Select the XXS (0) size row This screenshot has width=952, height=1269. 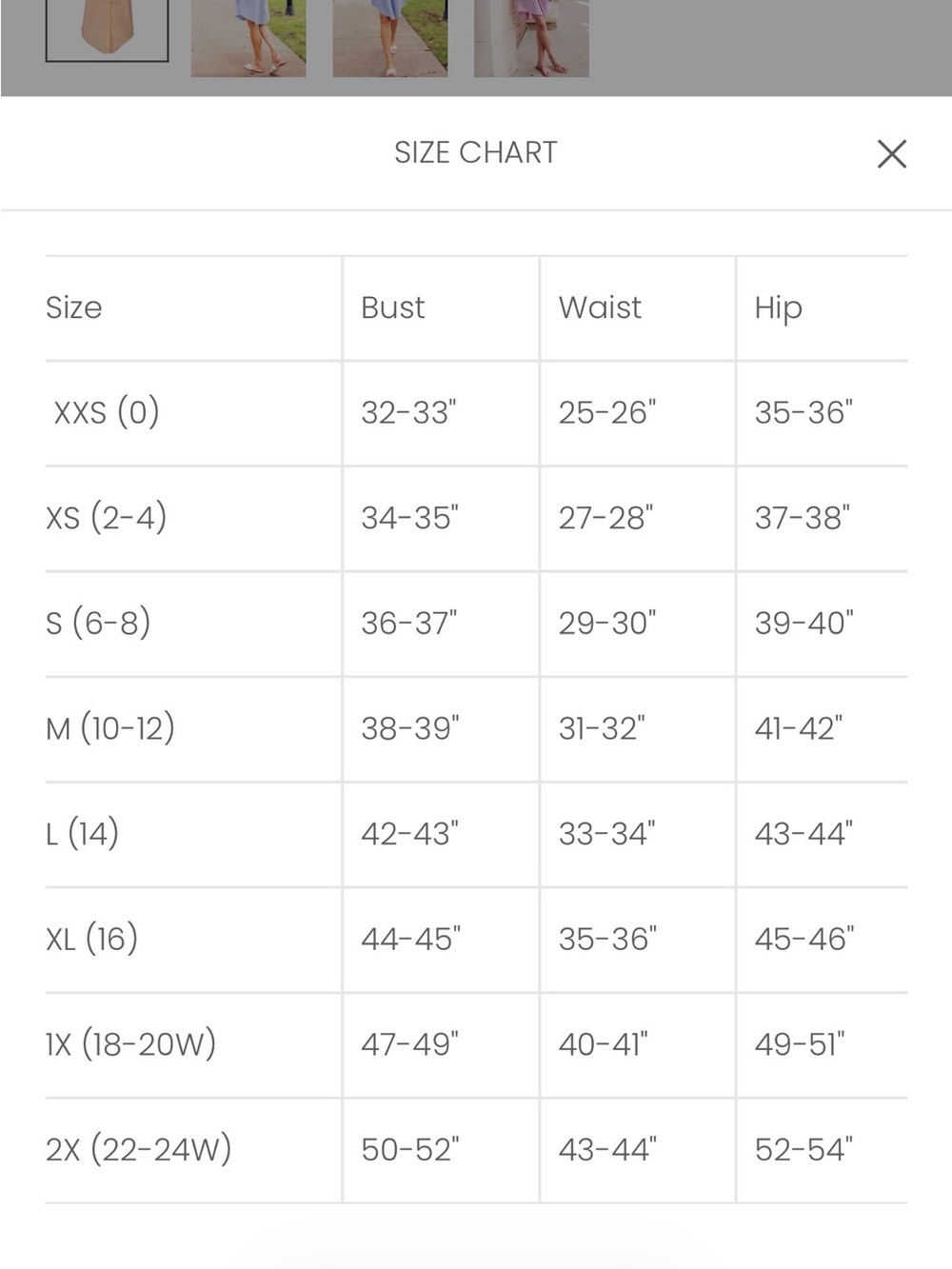(476, 413)
